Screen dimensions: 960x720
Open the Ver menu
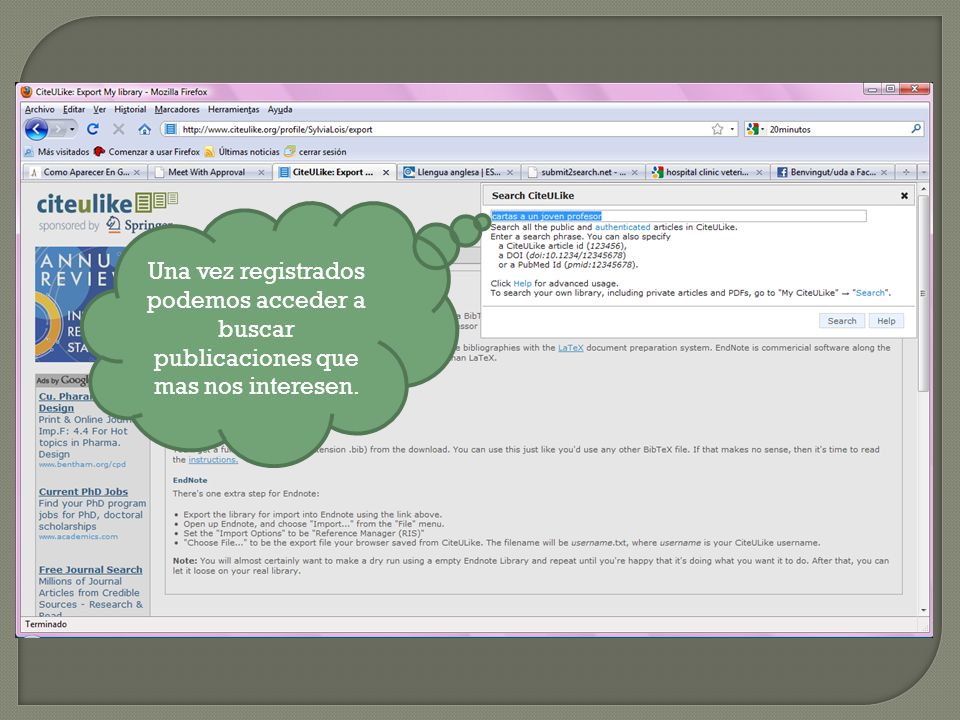click(100, 110)
